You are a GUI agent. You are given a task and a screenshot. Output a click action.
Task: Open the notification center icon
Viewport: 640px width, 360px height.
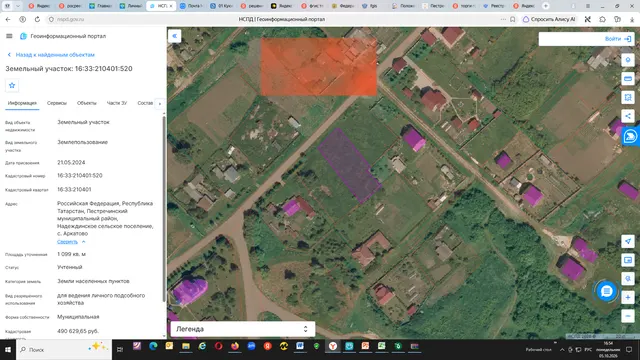(629, 350)
